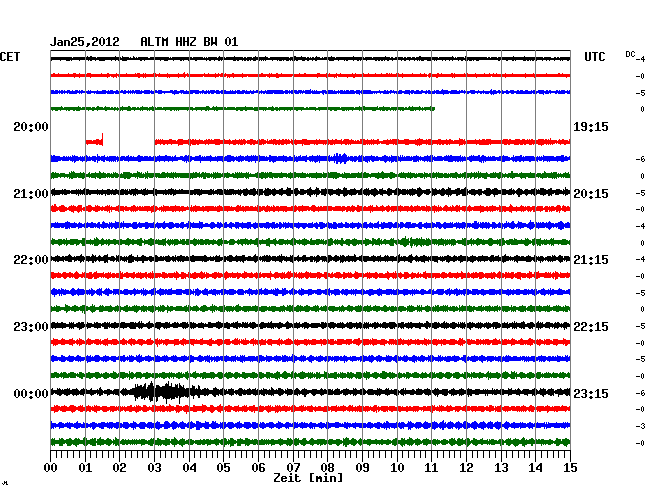Click the 00 minute axis label
Image resolution: width=650 pixels, height=494 pixels.
point(51,468)
